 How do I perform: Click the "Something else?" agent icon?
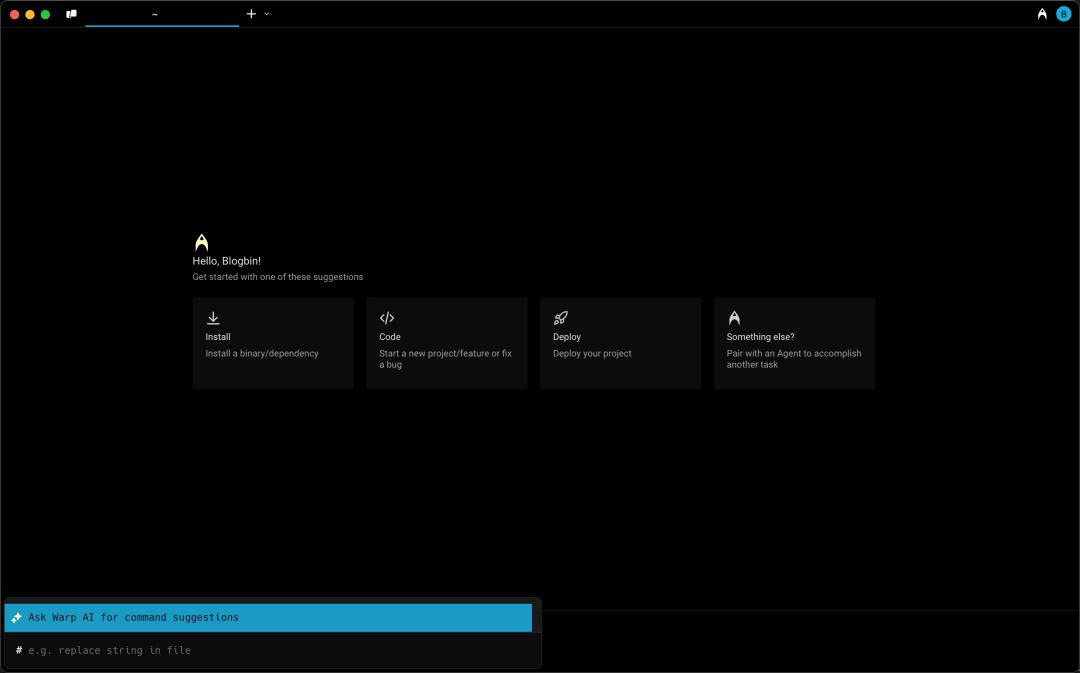(x=734, y=318)
